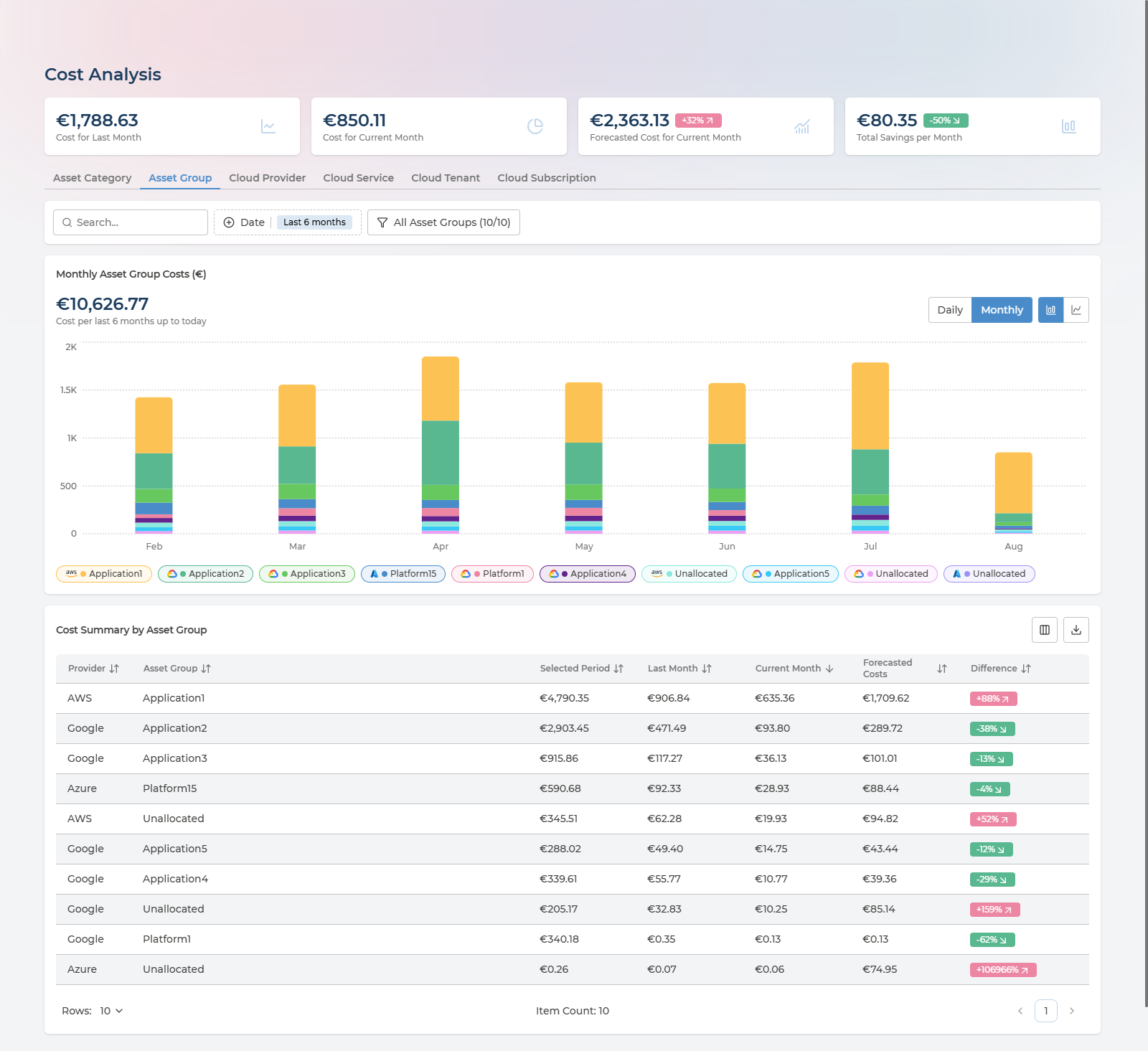The image size is (1148, 1051).
Task: Click the July bar in the chart
Action: (x=870, y=448)
